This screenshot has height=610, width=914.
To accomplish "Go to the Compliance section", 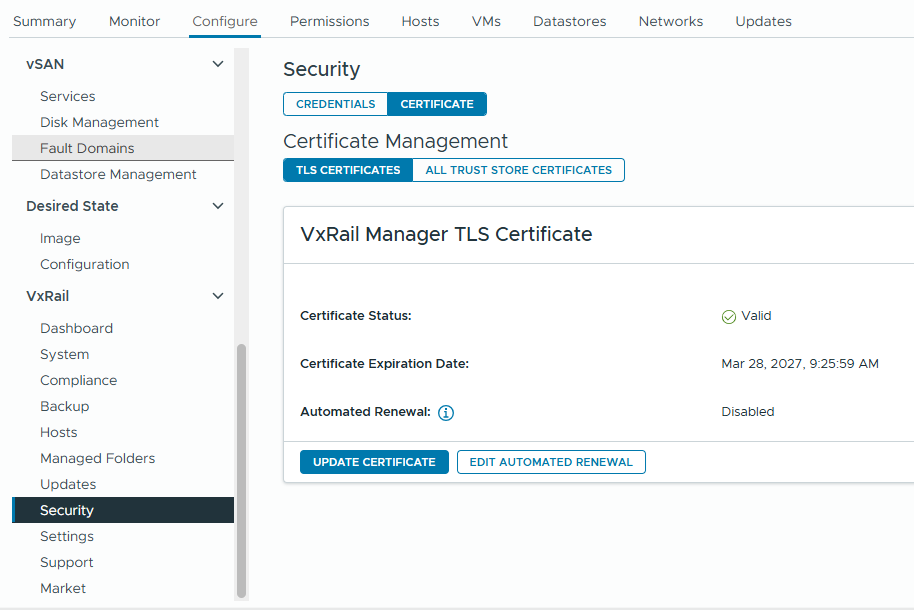I will point(78,380).
